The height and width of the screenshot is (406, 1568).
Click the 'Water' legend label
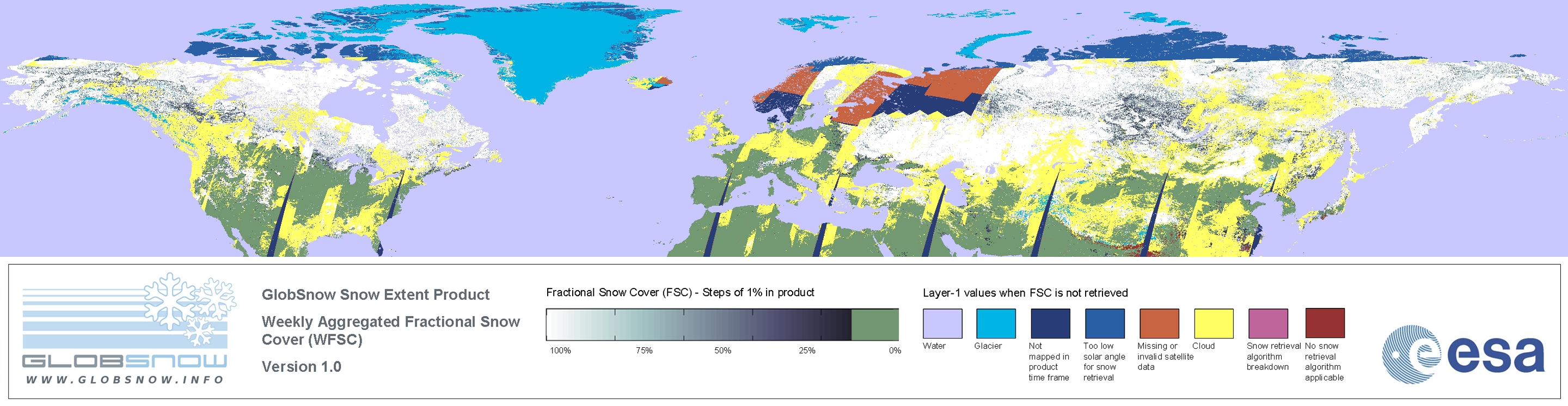click(934, 346)
